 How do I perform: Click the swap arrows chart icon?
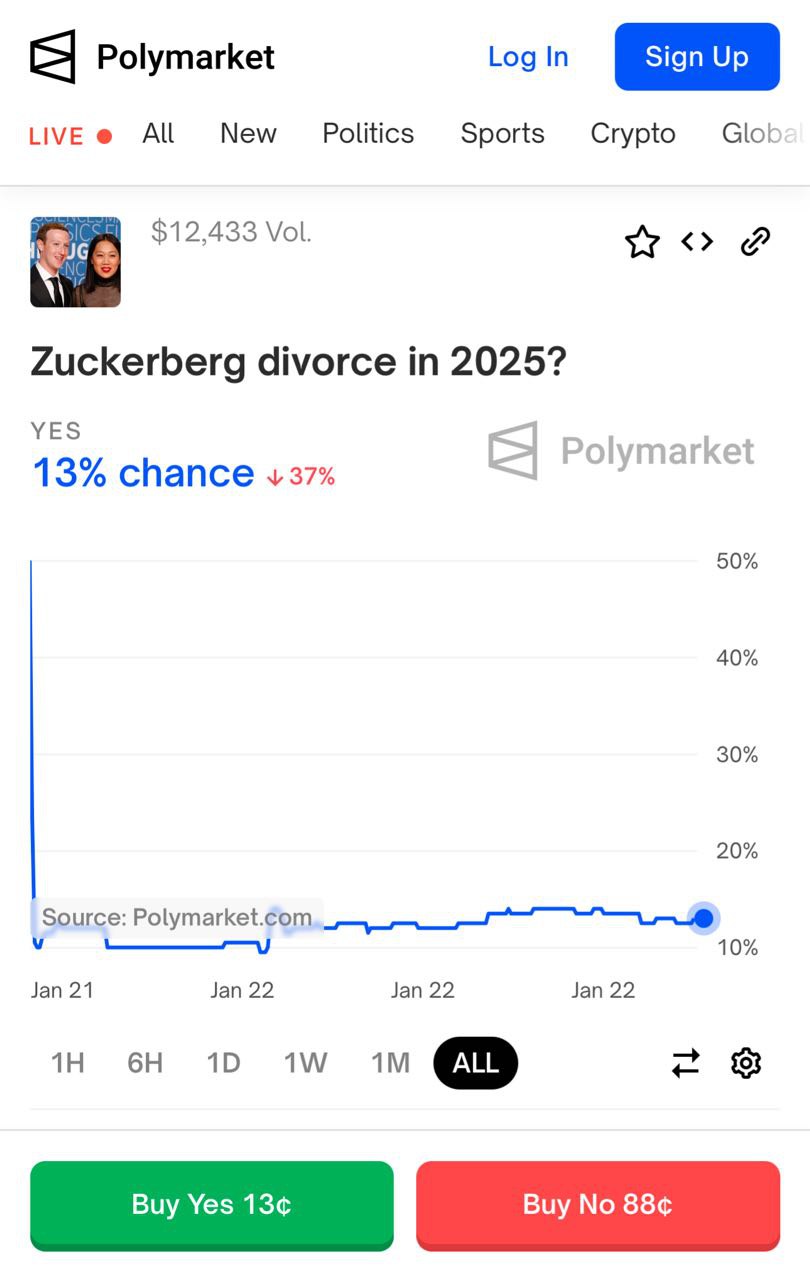pyautogui.click(x=686, y=1063)
